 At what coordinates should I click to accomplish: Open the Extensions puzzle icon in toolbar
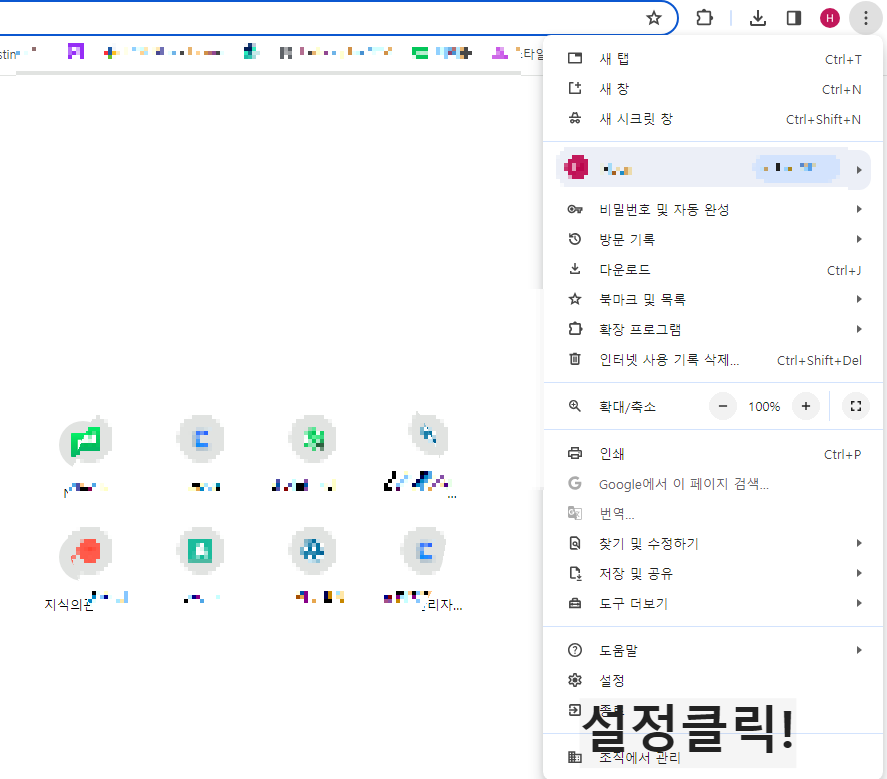point(704,18)
